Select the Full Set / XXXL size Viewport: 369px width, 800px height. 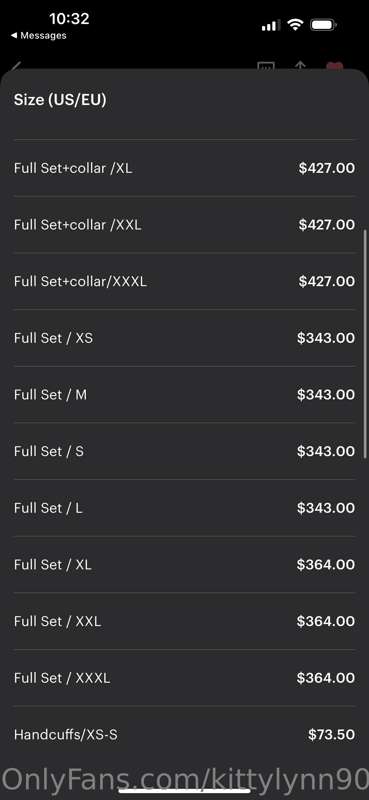click(184, 678)
